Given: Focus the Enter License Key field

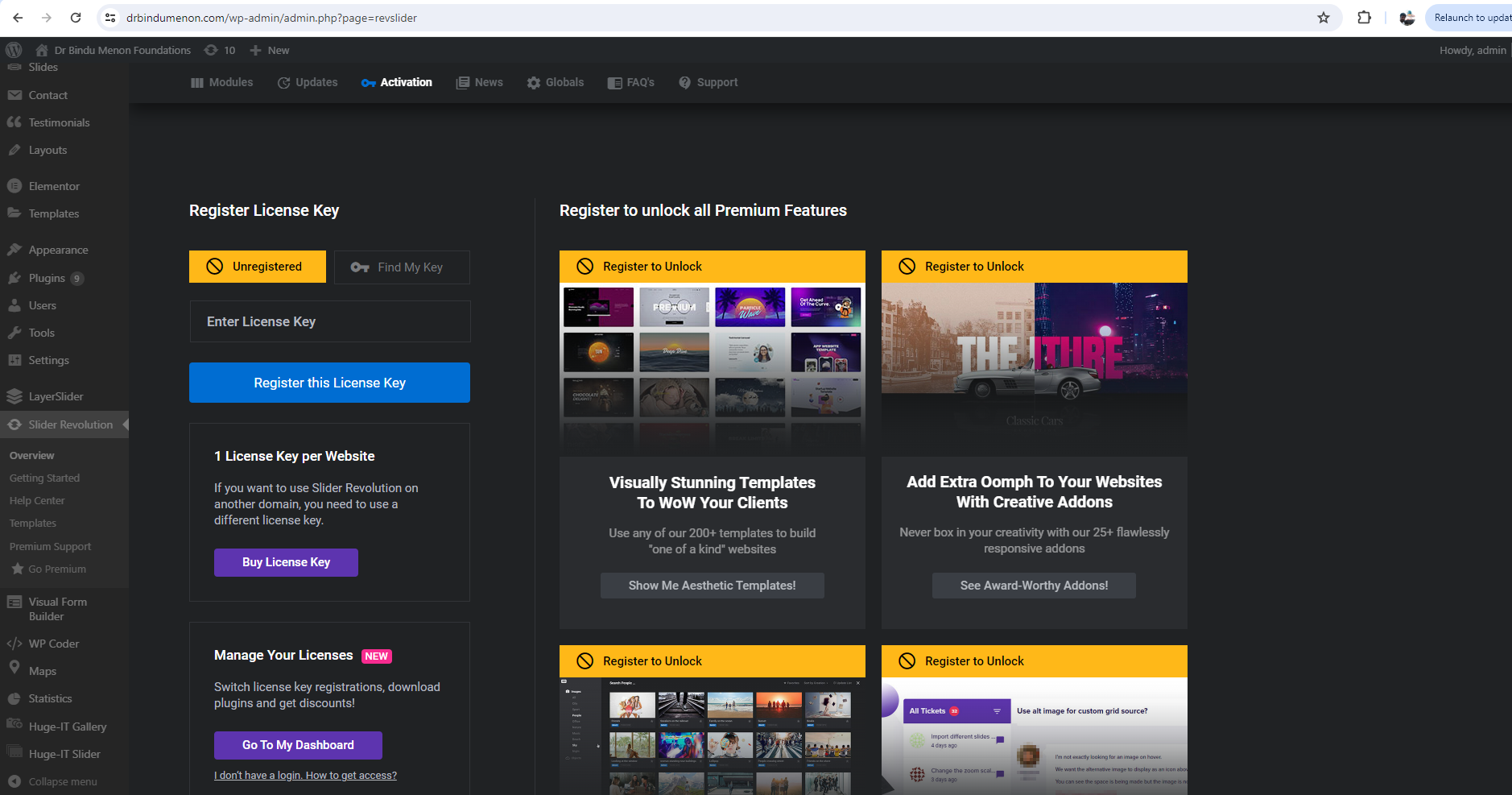Looking at the screenshot, I should point(330,321).
